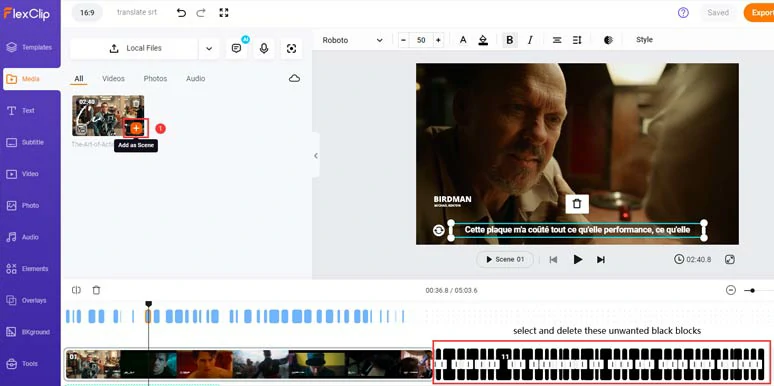Viewport: 774px width, 386px height.
Task: Click the font size 50 field
Action: click(x=421, y=40)
